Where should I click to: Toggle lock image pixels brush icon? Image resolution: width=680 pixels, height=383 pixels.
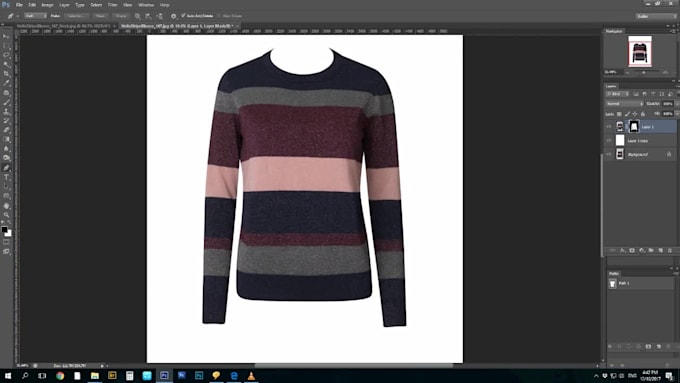627,114
